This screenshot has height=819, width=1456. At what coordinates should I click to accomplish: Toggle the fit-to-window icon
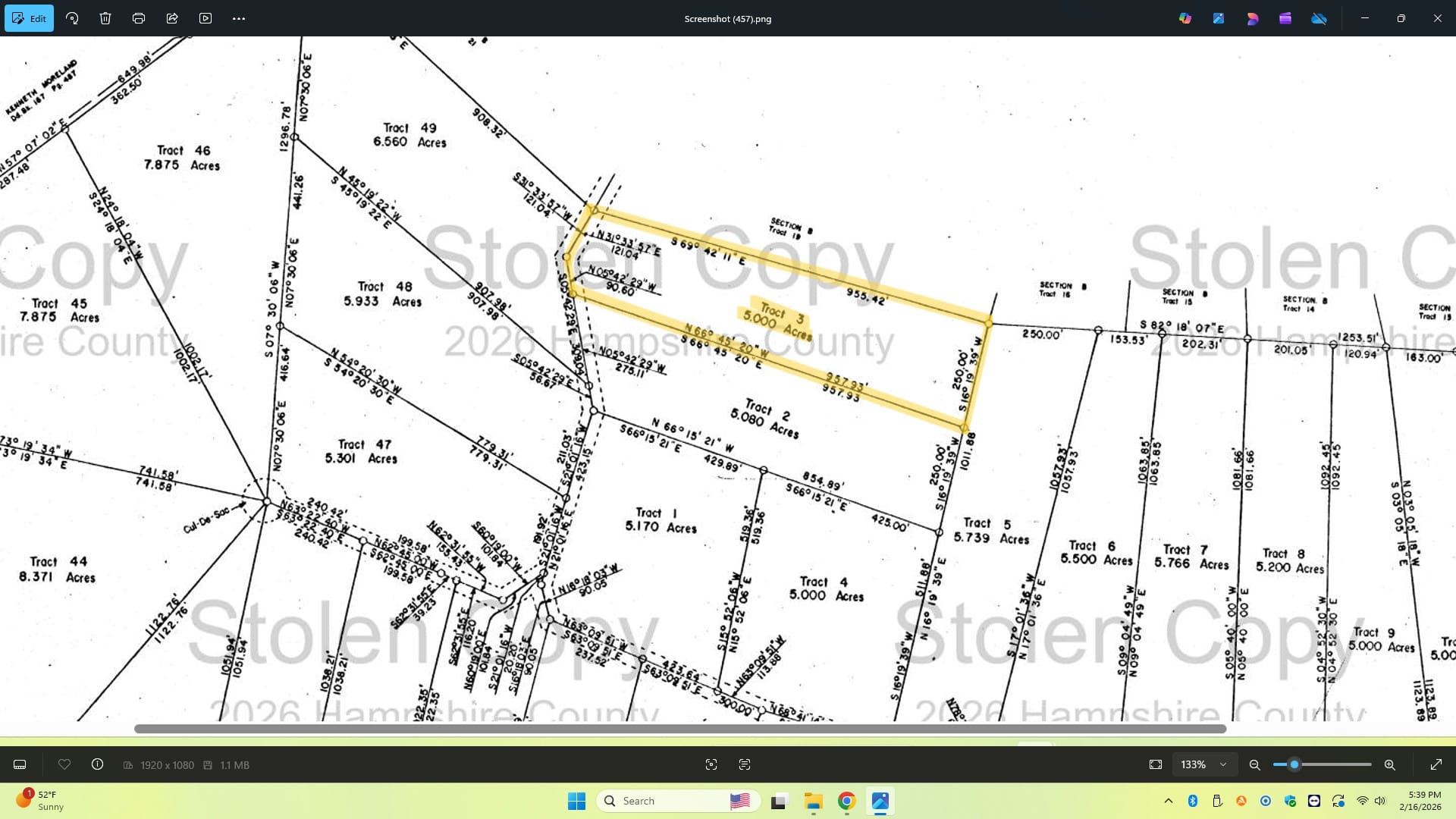1156,764
